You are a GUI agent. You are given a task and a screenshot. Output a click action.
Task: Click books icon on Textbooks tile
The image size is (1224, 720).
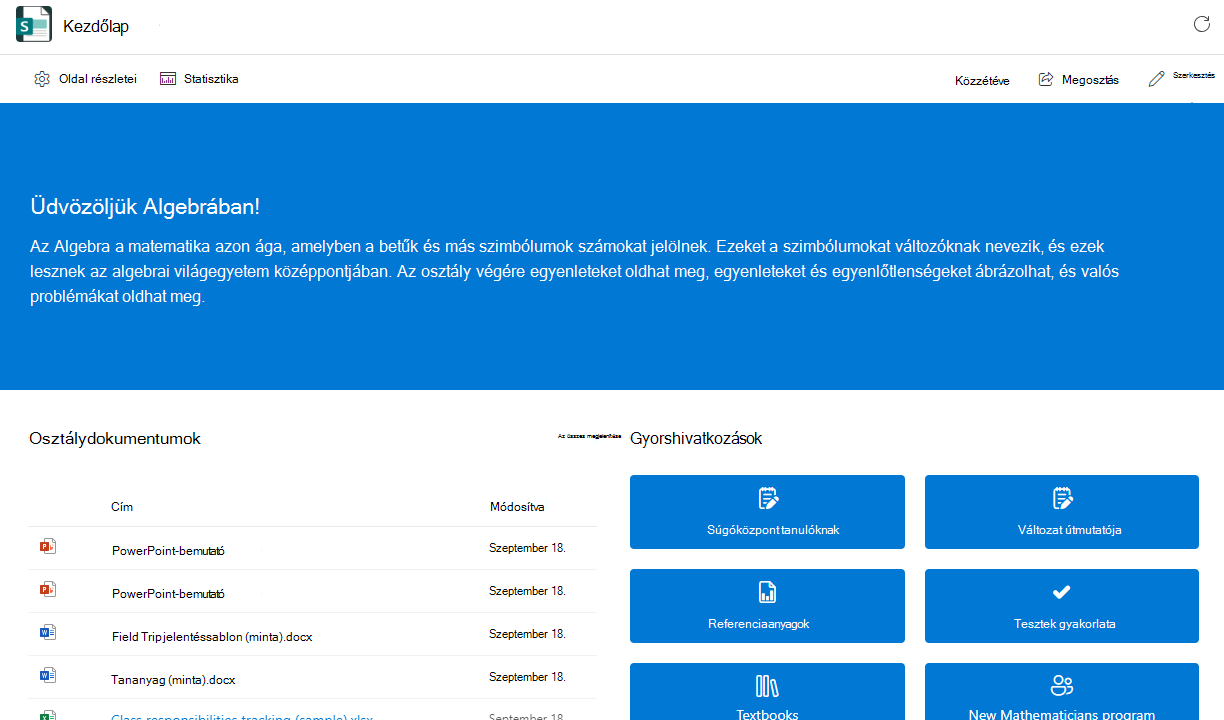767,686
